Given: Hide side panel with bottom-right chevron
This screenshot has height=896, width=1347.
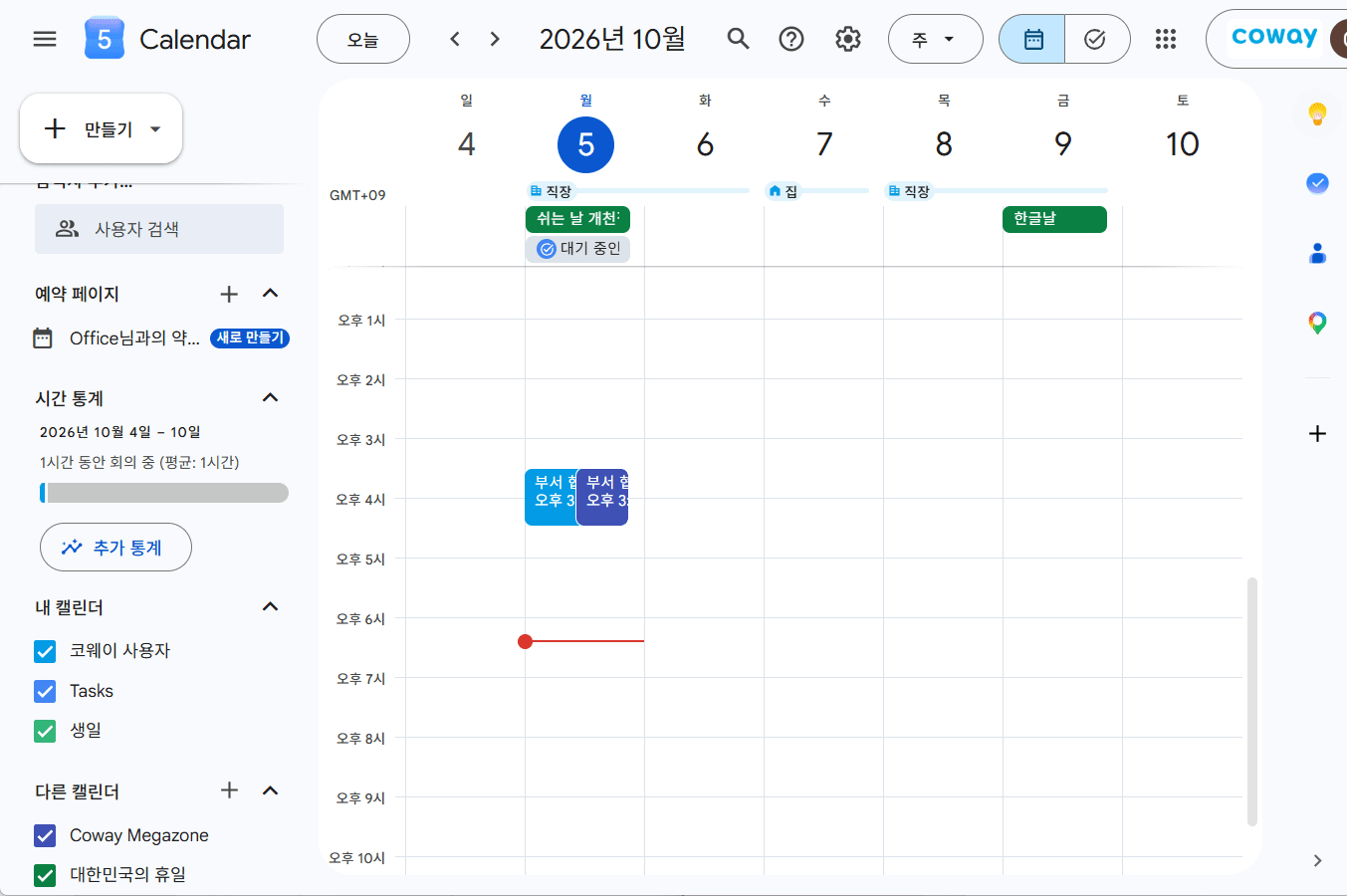Looking at the screenshot, I should [x=1317, y=860].
